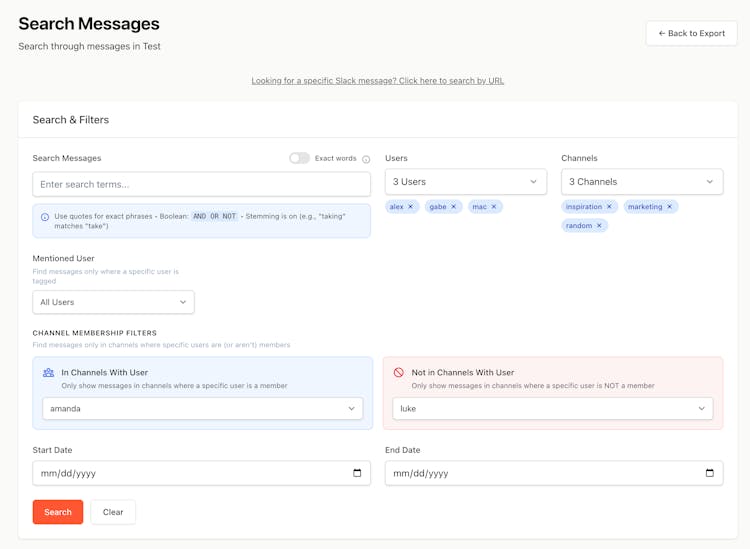Viewport: 750px width, 549px height.
Task: Click the Clear button
Action: point(113,512)
